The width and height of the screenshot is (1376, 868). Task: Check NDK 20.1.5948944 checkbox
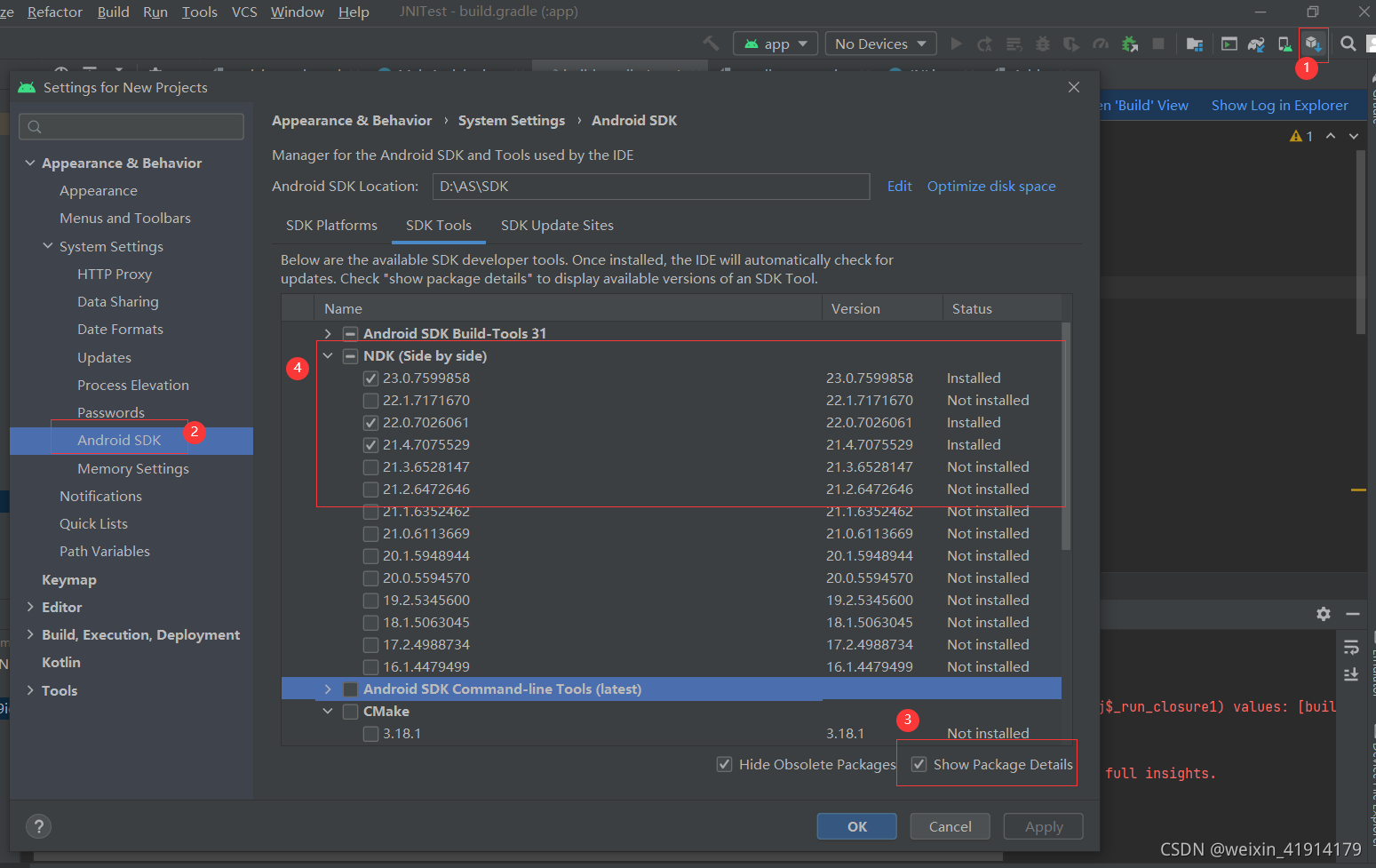click(x=371, y=556)
